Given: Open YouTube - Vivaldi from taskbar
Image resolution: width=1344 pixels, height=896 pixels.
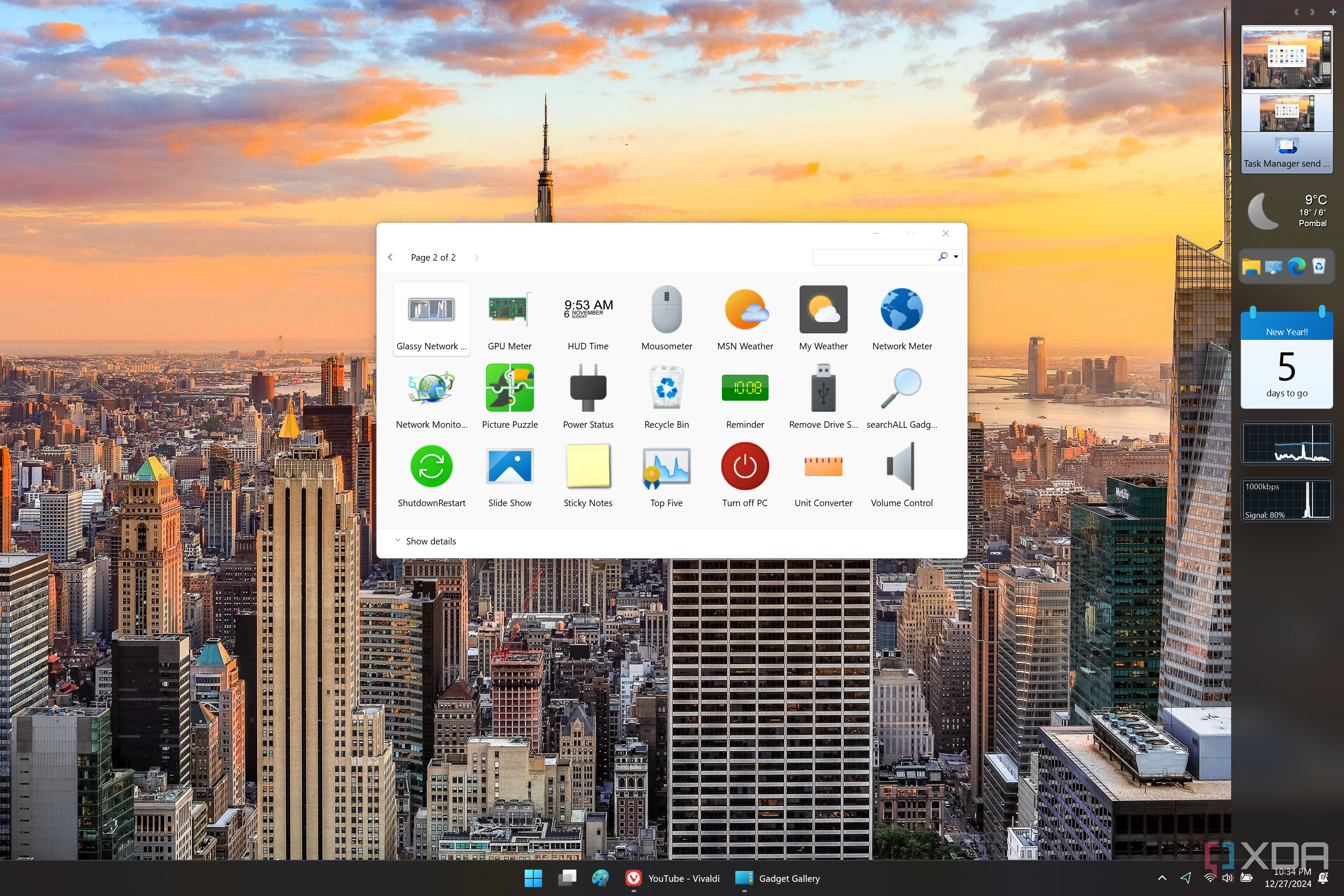Looking at the screenshot, I should tap(672, 878).
